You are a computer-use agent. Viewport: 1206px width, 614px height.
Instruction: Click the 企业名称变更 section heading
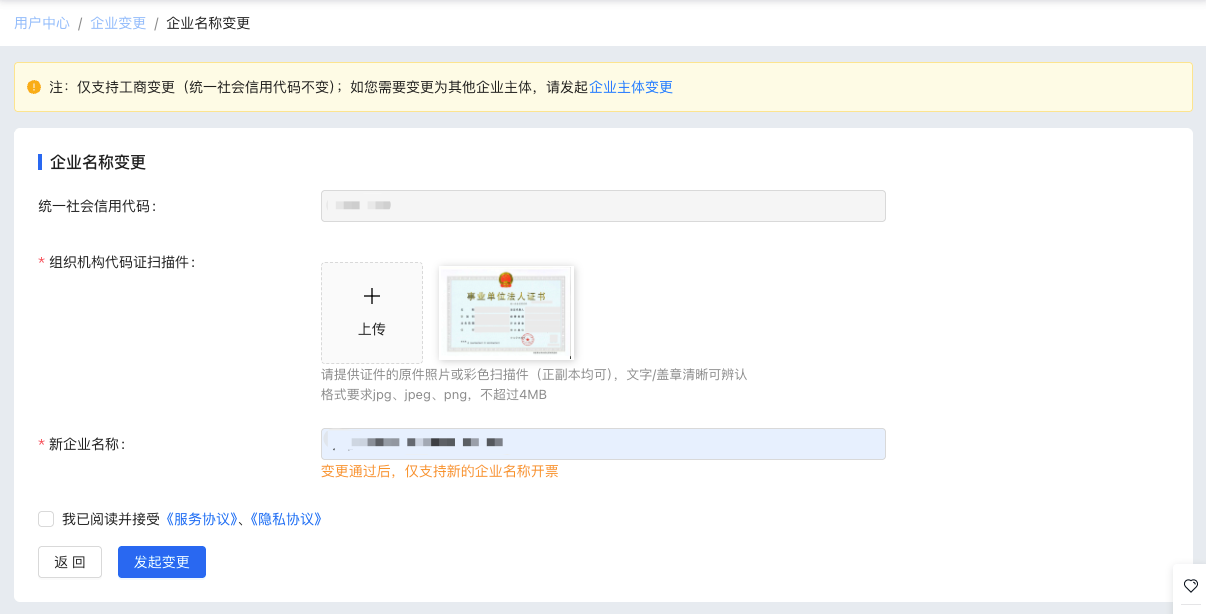tap(97, 161)
